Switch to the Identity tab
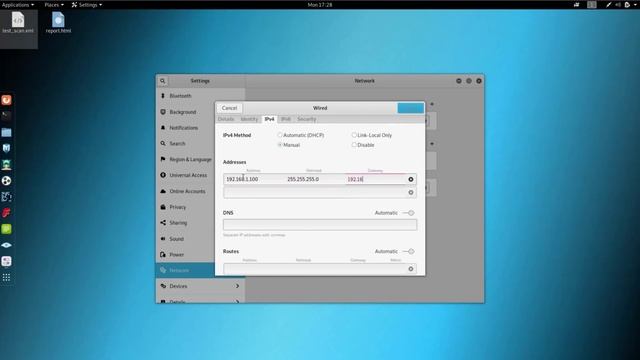The width and height of the screenshot is (640, 360). 249,119
